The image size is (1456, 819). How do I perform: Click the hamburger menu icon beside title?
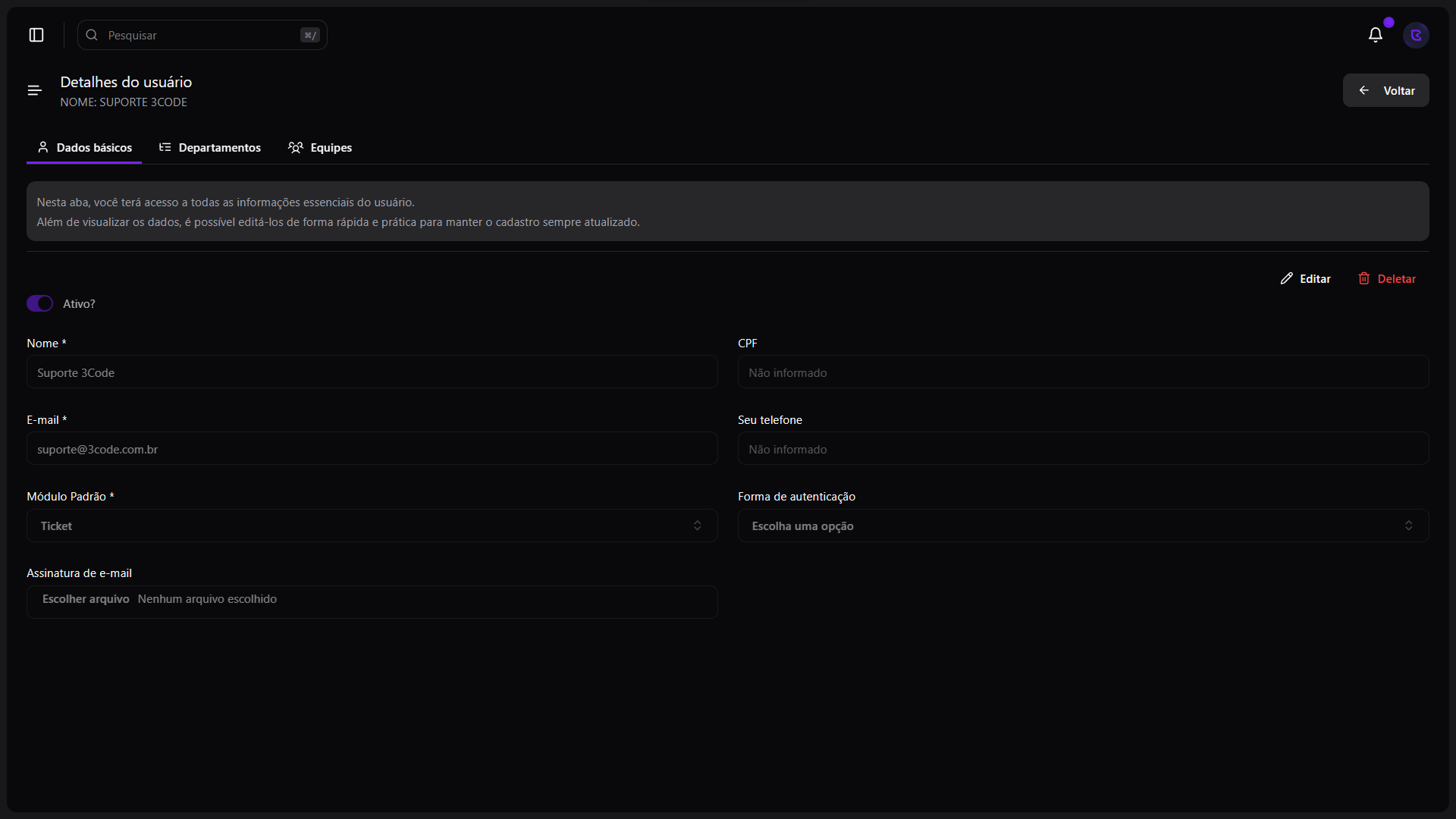click(x=34, y=91)
